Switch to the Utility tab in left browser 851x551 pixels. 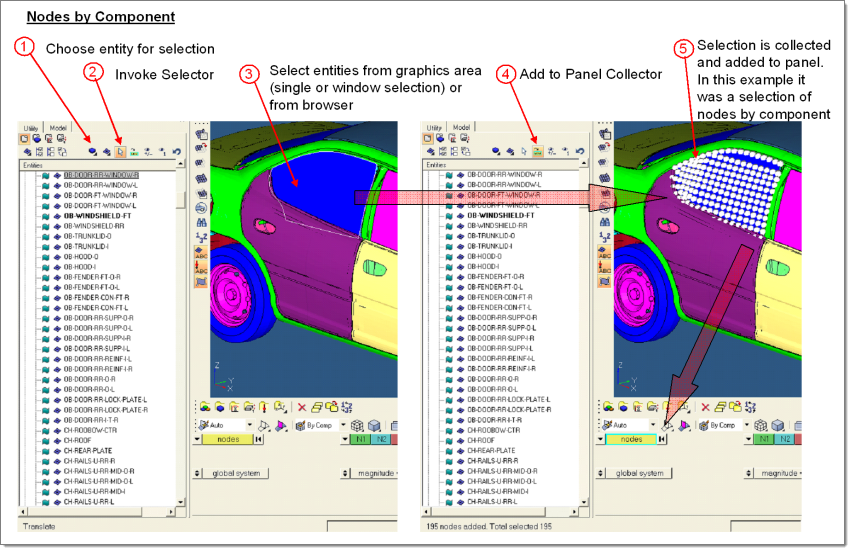[32, 128]
